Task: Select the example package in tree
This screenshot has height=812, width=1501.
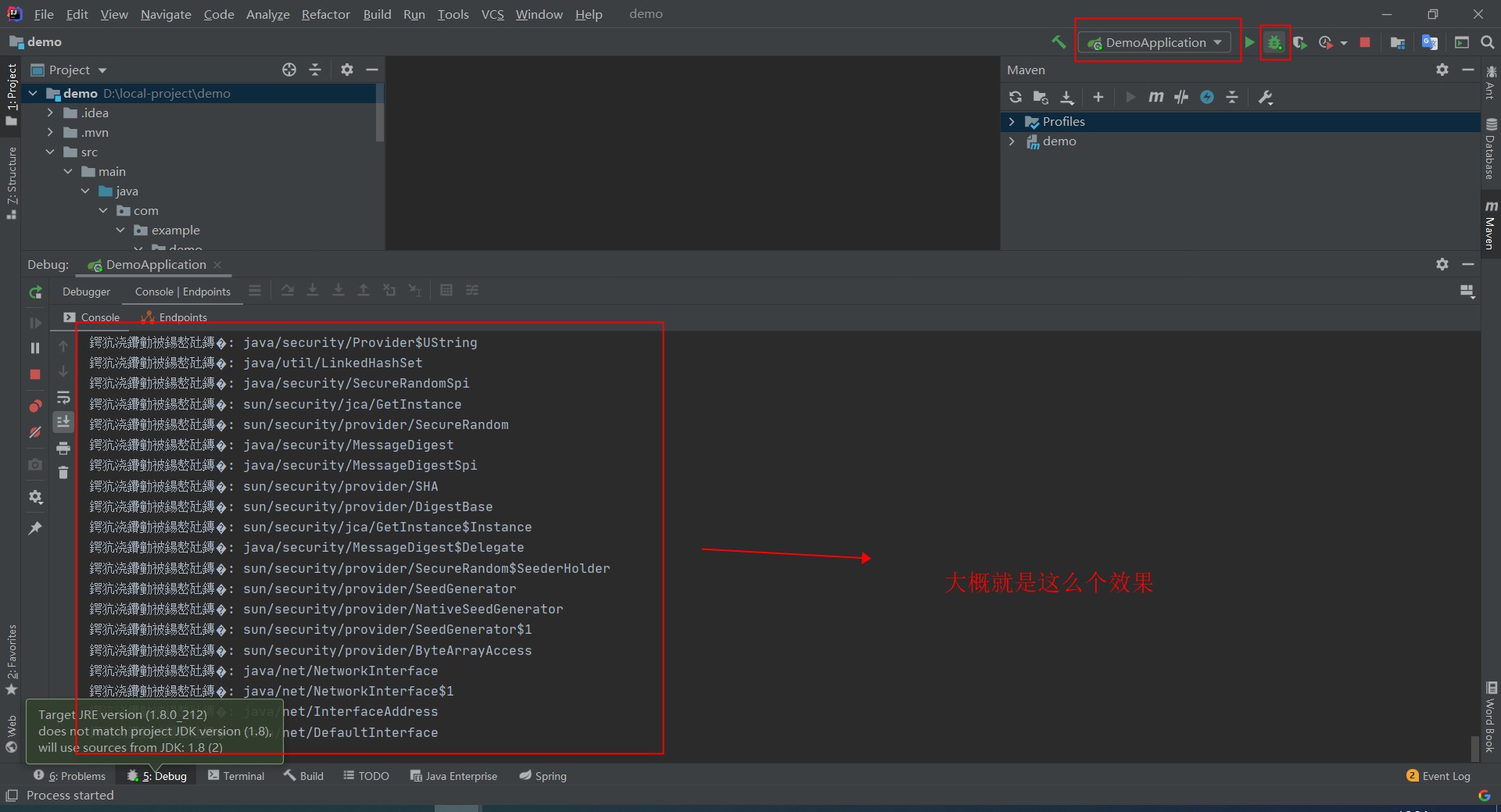Action: pos(175,230)
